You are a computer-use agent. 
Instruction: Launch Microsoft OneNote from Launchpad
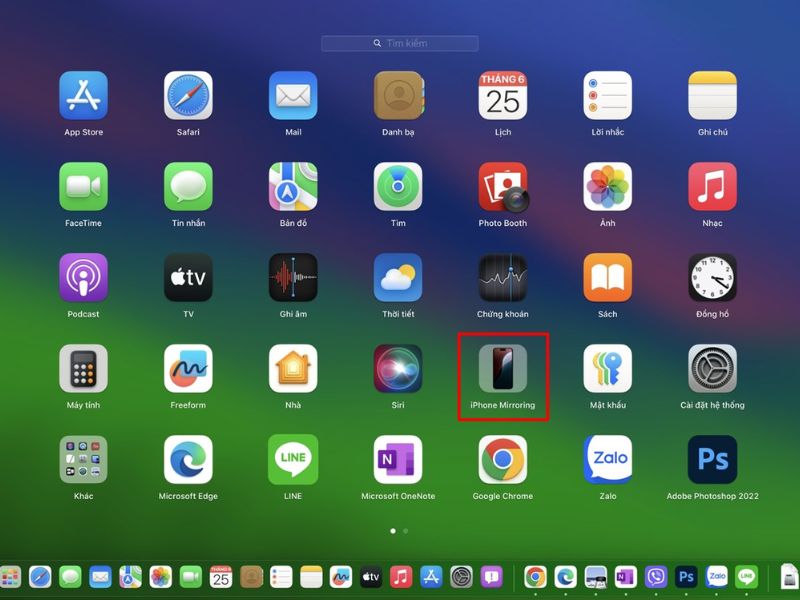point(398,459)
